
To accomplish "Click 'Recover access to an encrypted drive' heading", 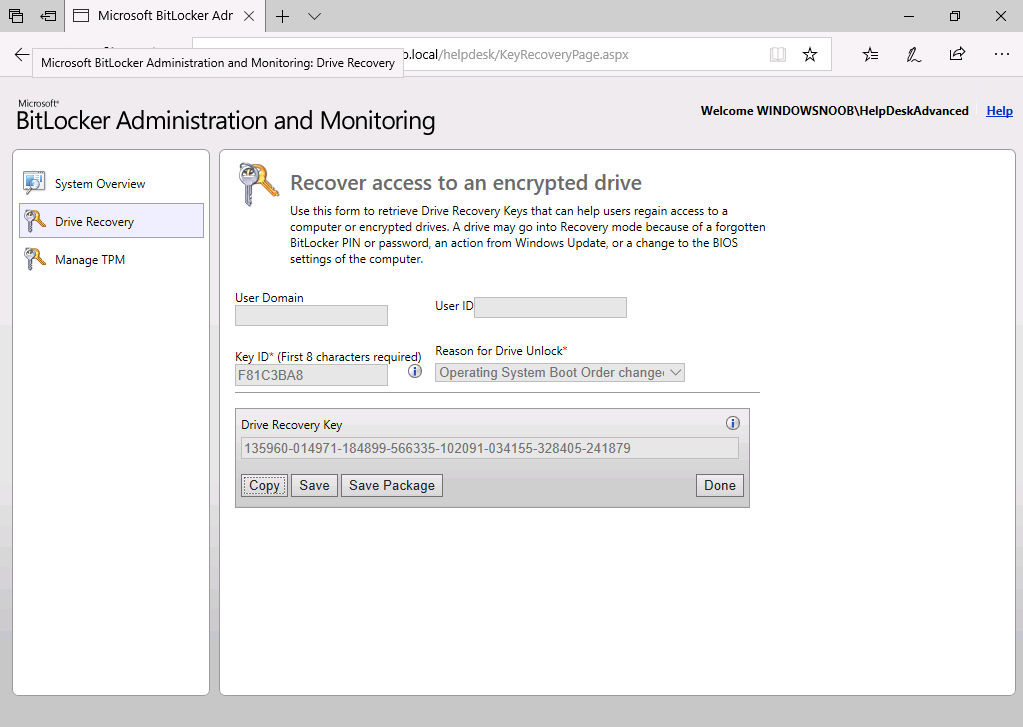I will pos(466,183).
